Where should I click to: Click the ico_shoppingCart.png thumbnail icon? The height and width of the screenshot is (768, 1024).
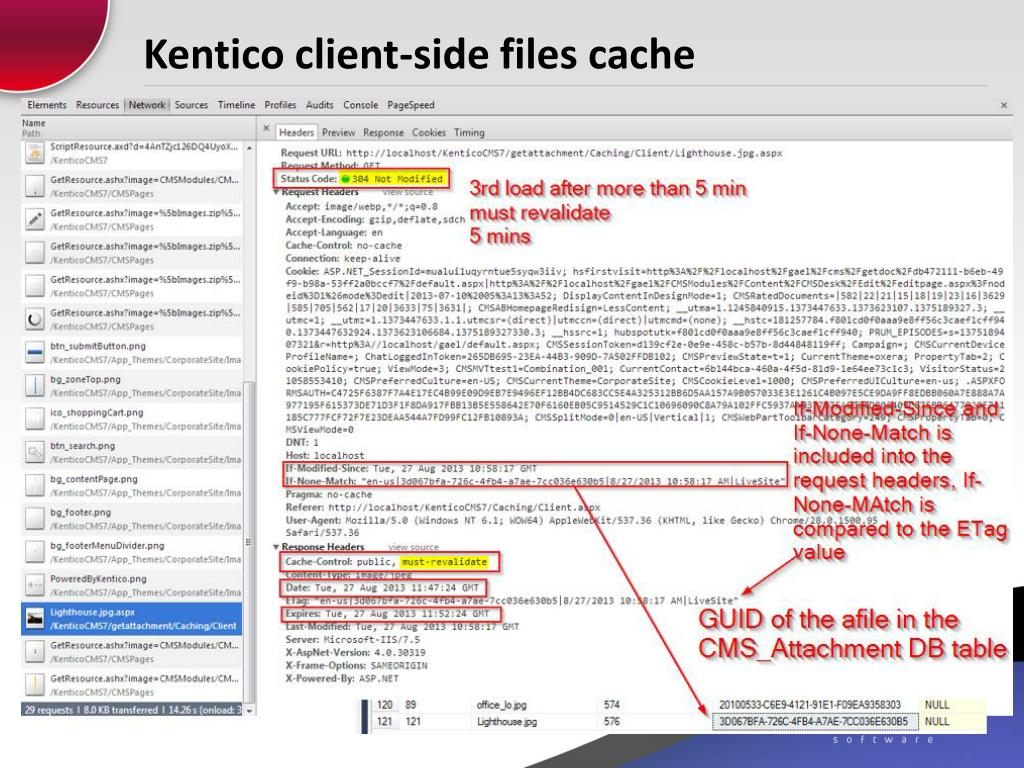click(35, 419)
